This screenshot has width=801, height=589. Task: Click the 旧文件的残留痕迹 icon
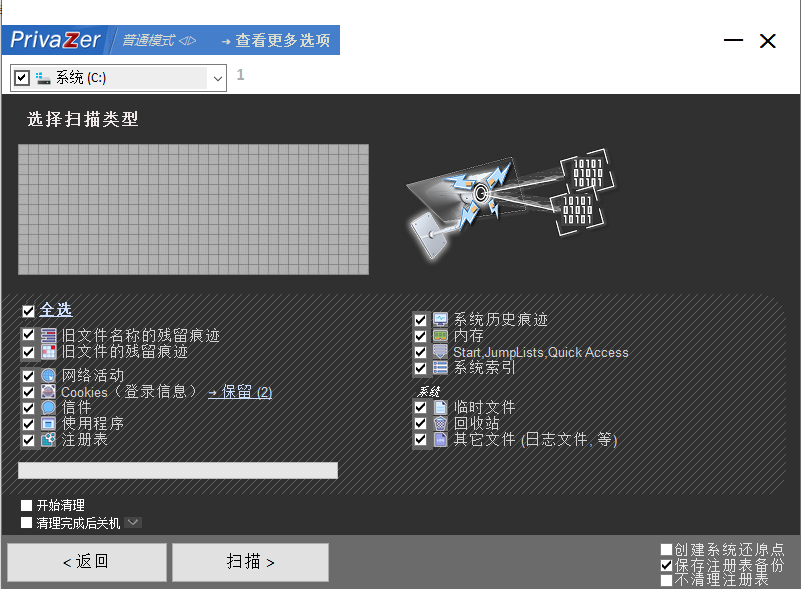coord(49,352)
